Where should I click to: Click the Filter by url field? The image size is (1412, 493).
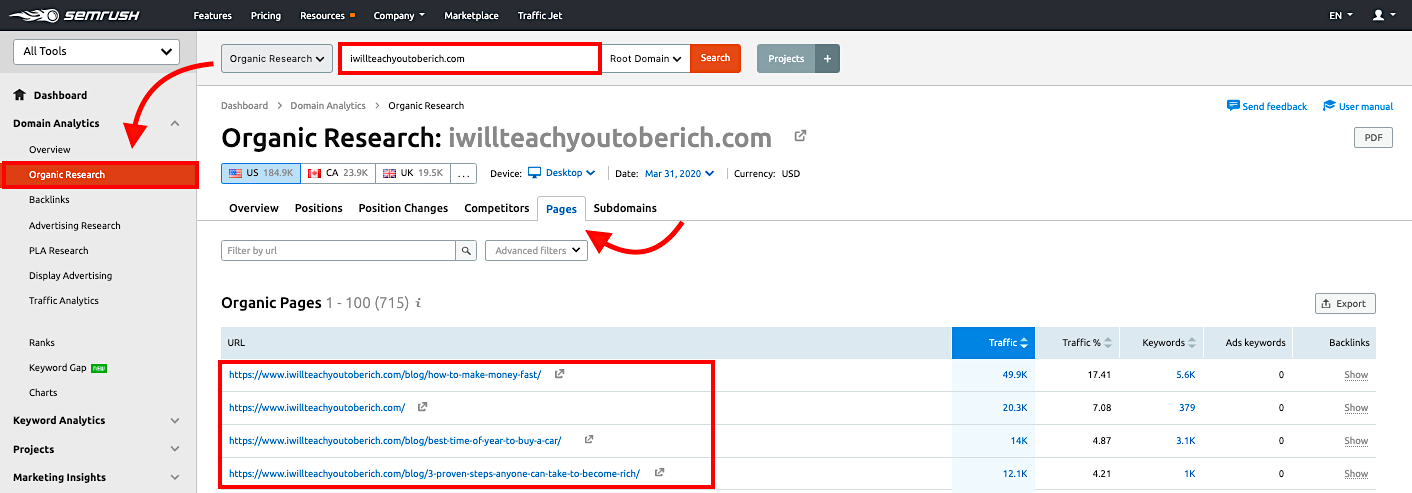click(x=339, y=251)
